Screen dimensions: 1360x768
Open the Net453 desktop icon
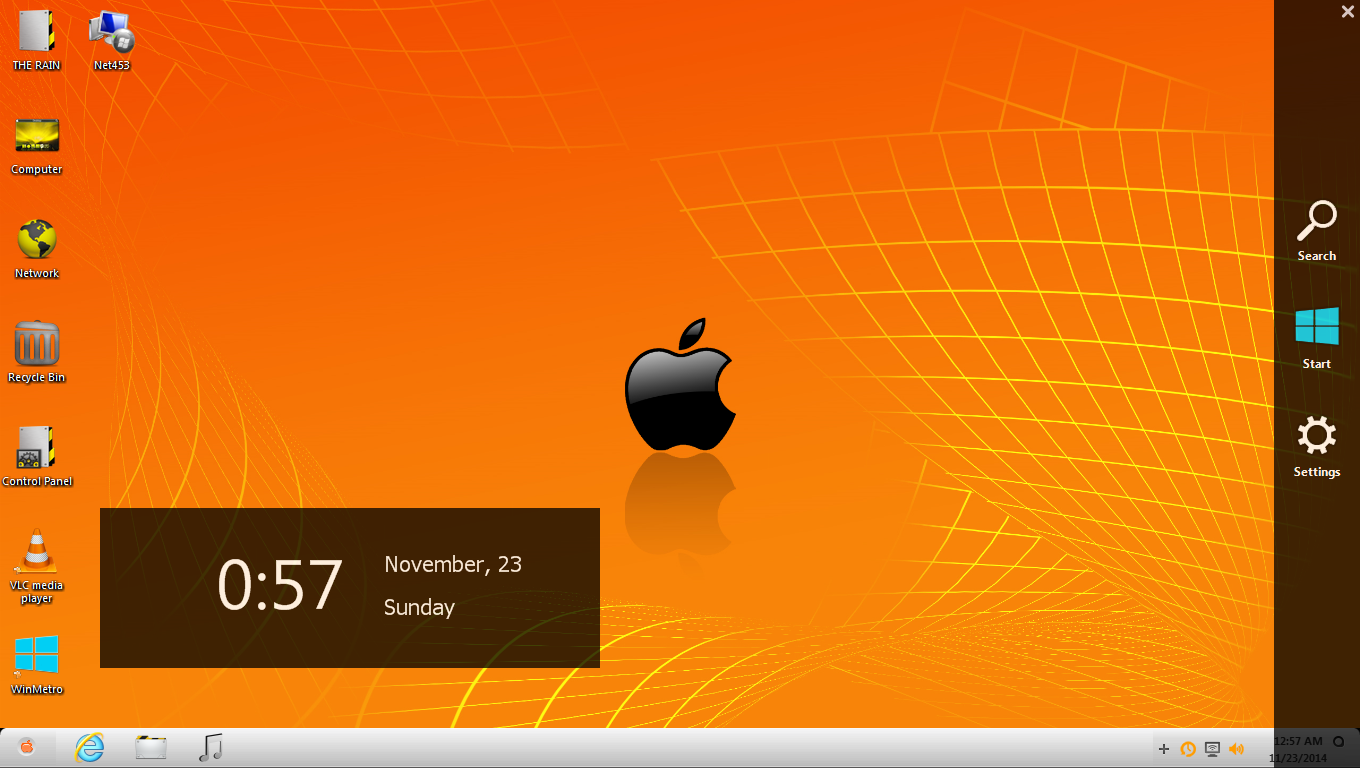click(x=112, y=40)
